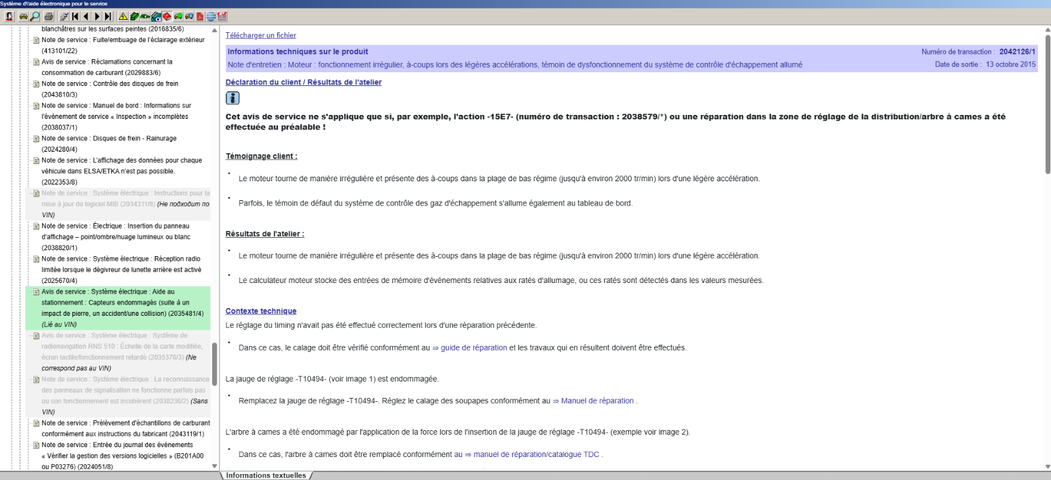
Task: Open note Réception radio limitée dégivreur
Action: click(x=121, y=269)
